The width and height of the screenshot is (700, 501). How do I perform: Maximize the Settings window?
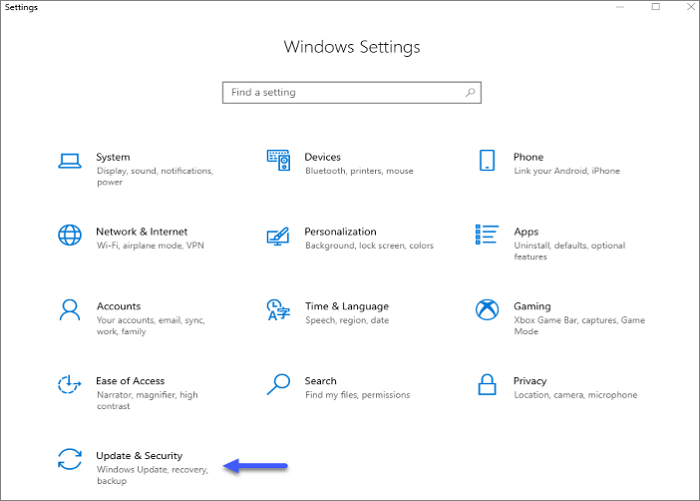coord(656,7)
